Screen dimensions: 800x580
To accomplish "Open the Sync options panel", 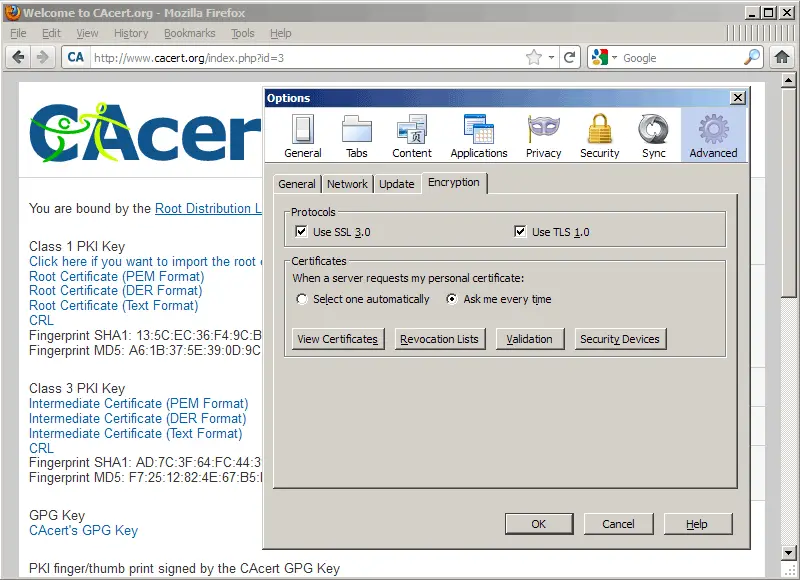I will pos(654,136).
